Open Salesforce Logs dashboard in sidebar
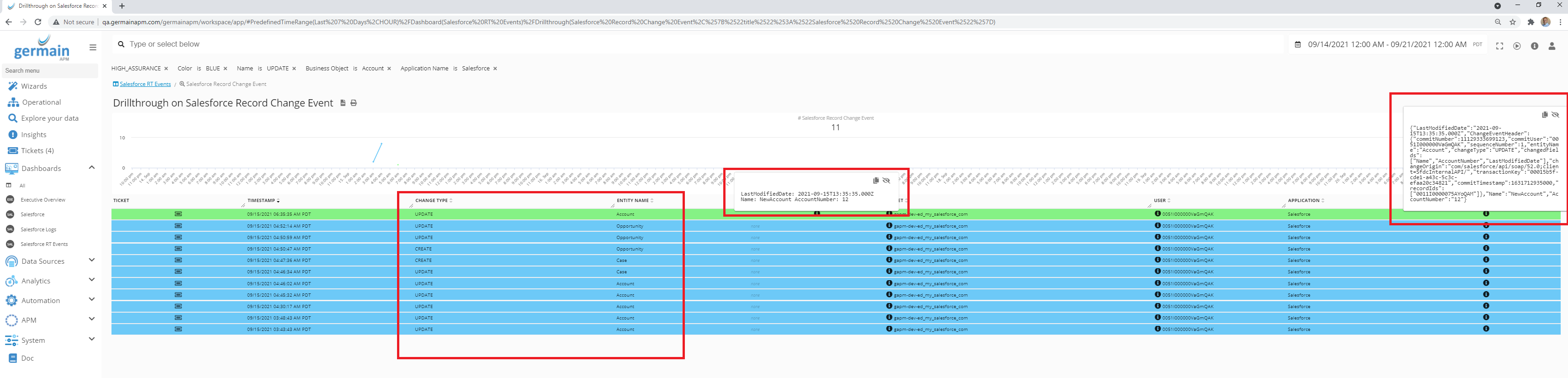This screenshot has height=378, width=1568. [x=38, y=229]
